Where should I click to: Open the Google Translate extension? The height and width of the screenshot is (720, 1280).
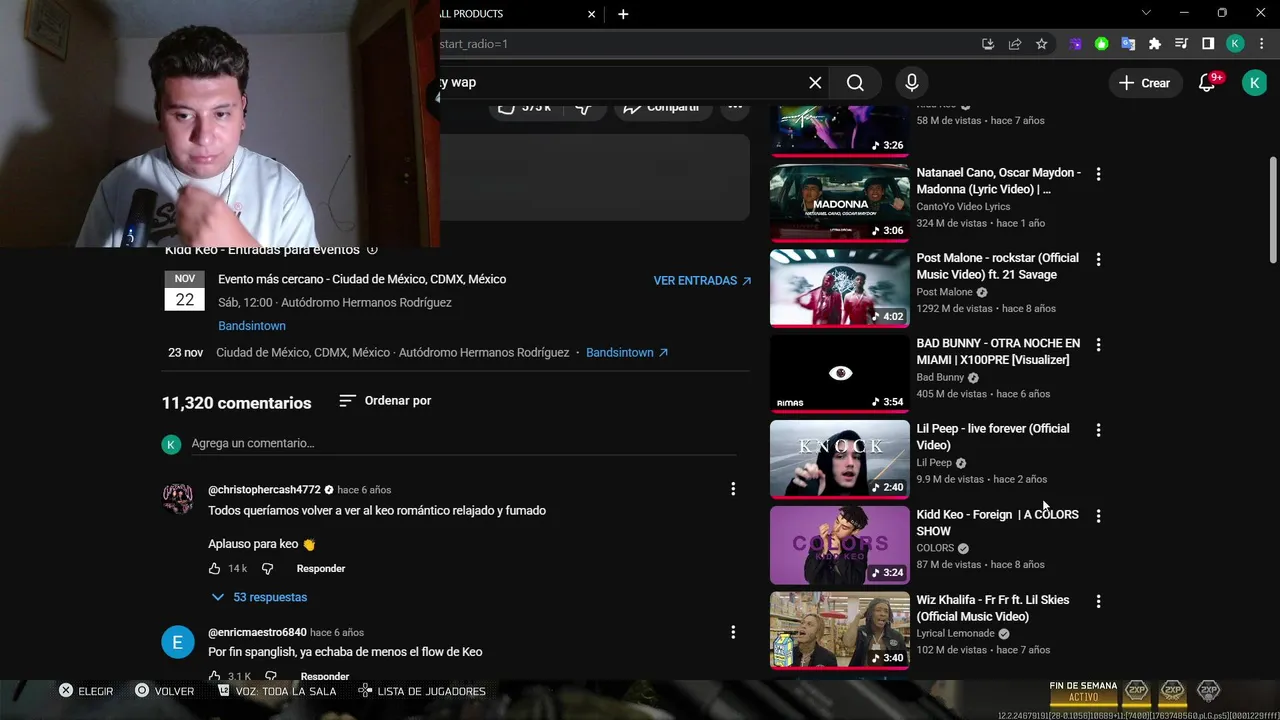(x=1128, y=44)
